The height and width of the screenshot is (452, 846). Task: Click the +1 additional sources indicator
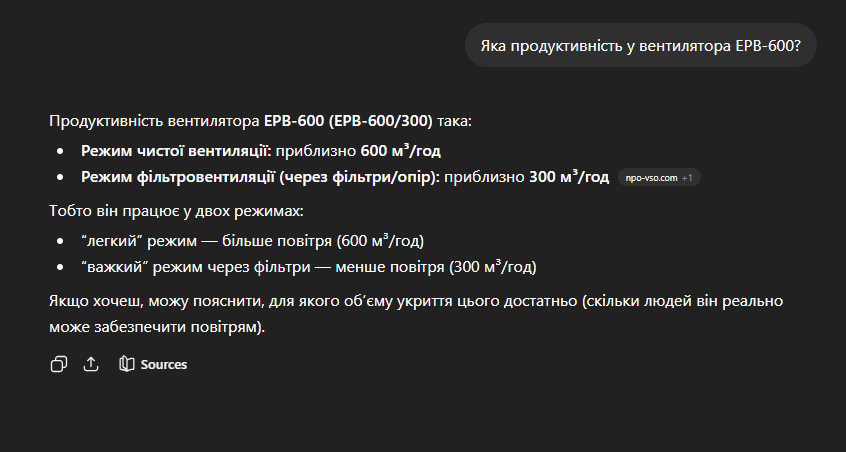coord(688,177)
